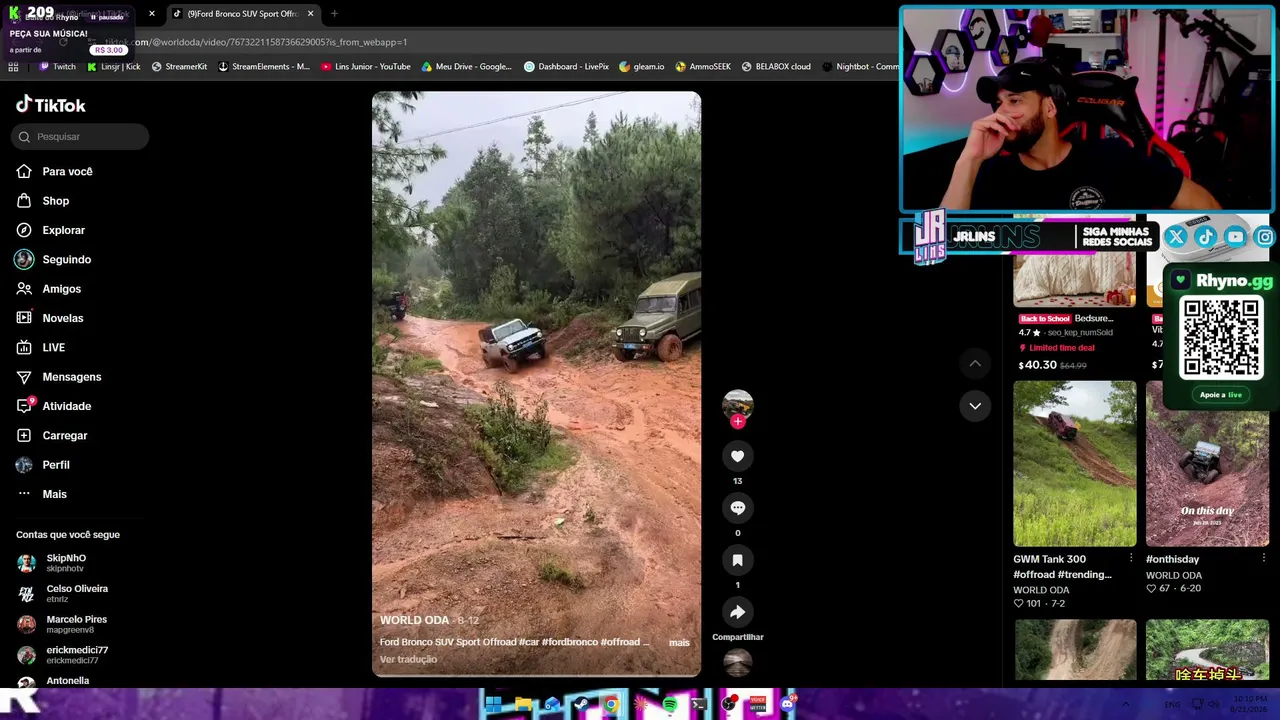Open the spinning music disc sound icon
The height and width of the screenshot is (720, 1280).
pyautogui.click(x=738, y=662)
